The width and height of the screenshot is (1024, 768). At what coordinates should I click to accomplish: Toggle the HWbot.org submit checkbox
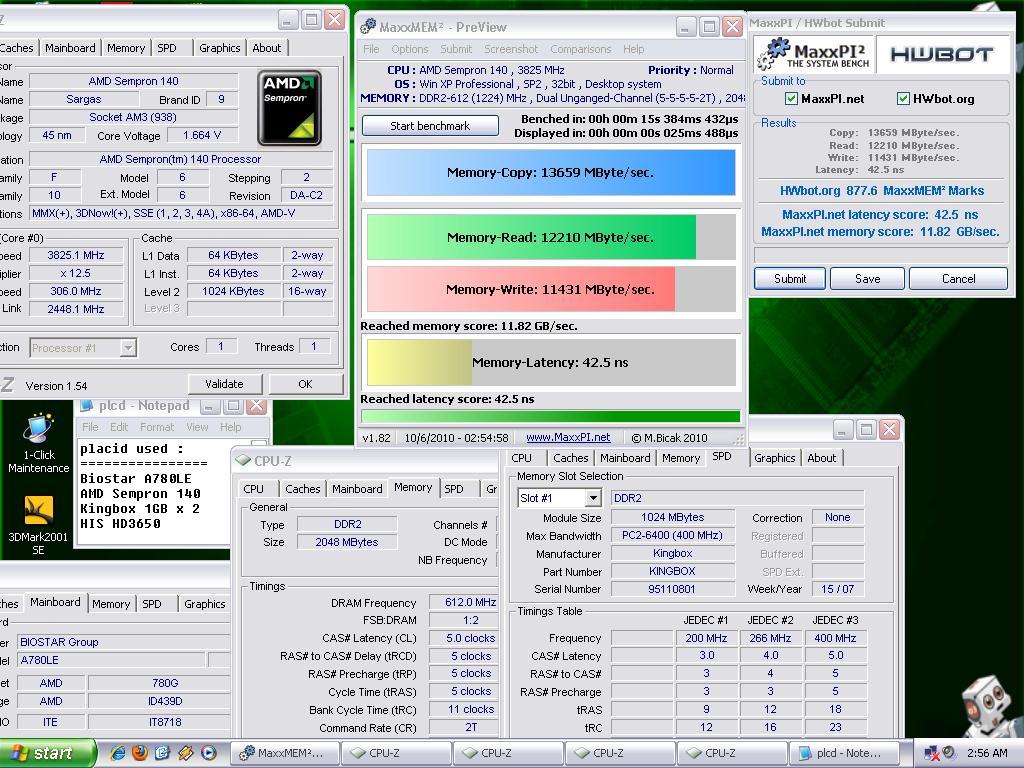pos(903,99)
